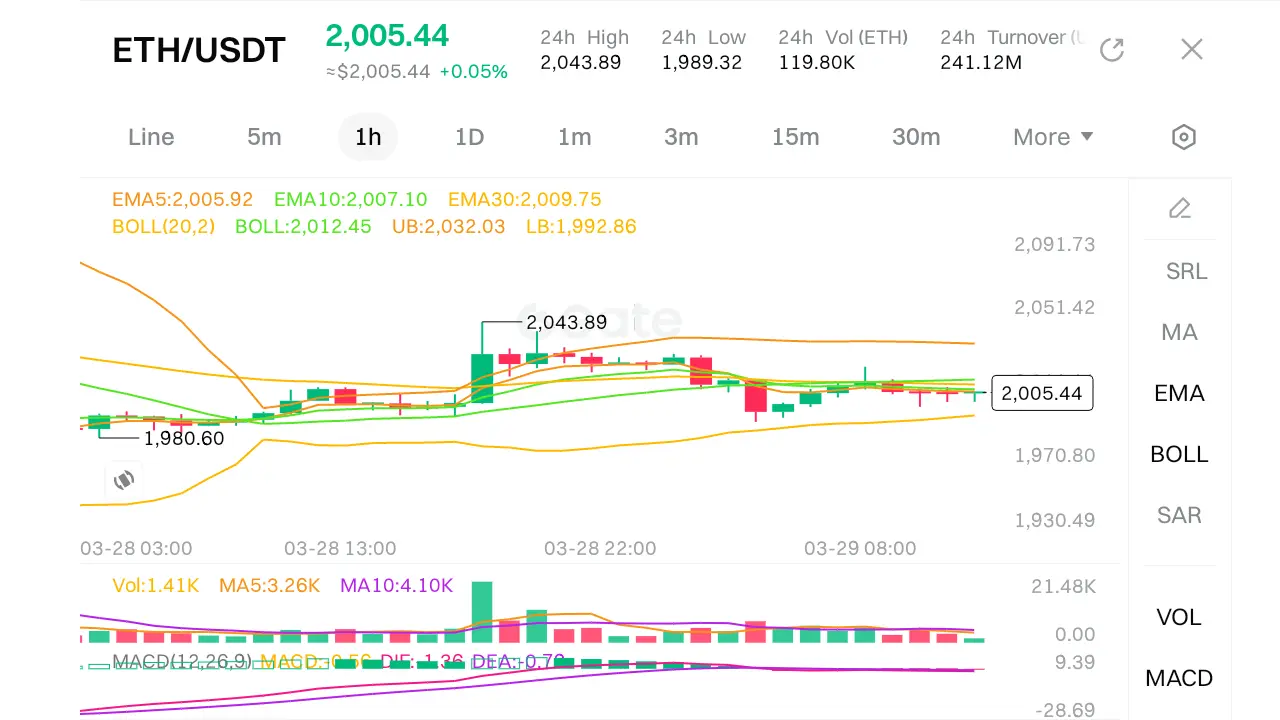Toggle the SRL indicator
The image size is (1280, 720).
tap(1186, 271)
